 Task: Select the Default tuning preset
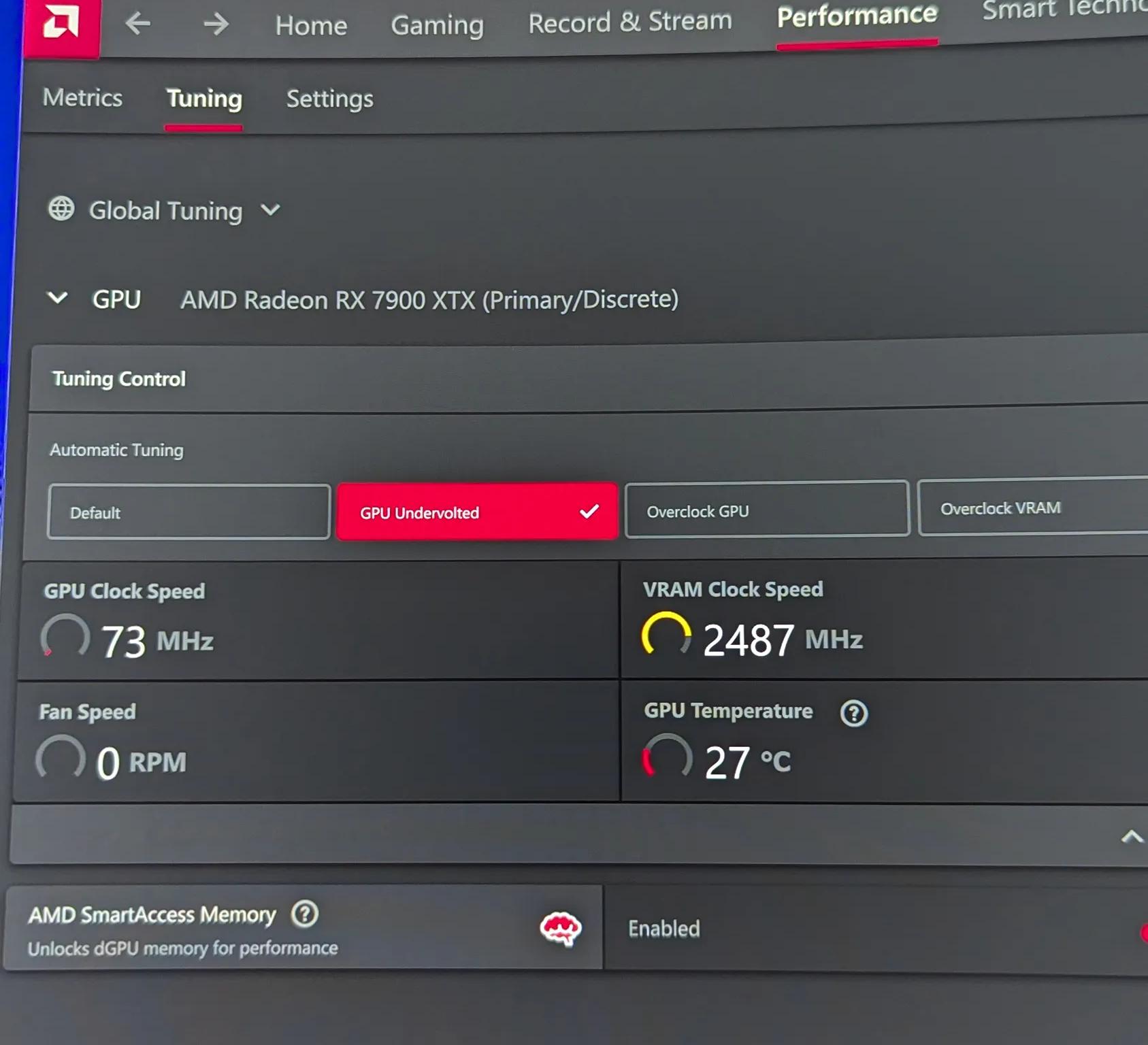(x=189, y=512)
